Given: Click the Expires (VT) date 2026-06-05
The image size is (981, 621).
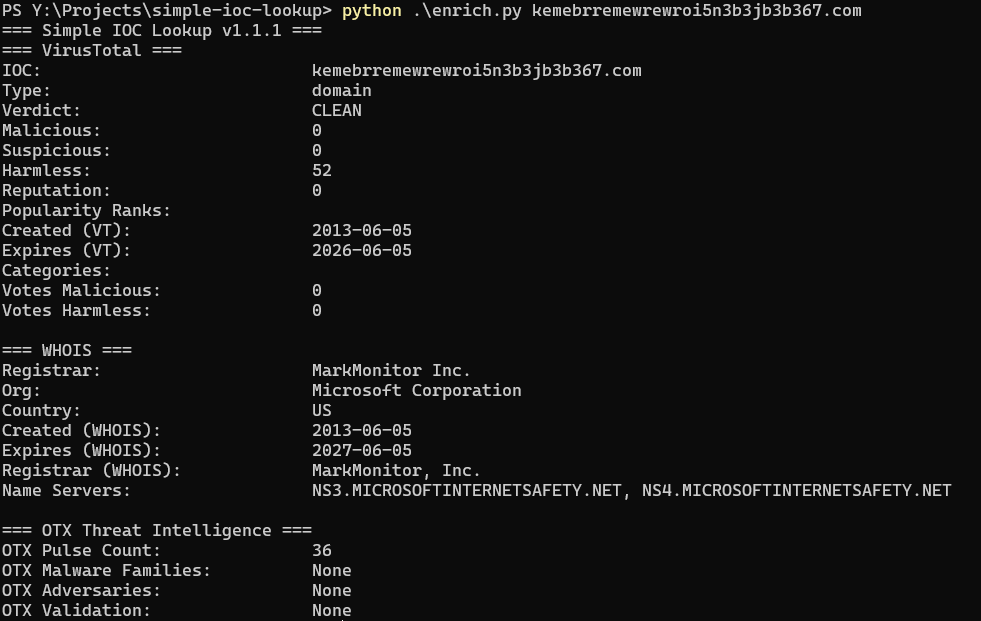Looking at the screenshot, I should 362,250.
